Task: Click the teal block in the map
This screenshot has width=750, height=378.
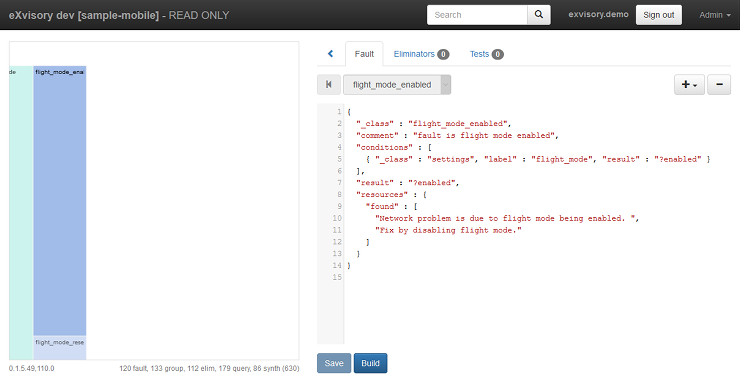Action: (21, 213)
